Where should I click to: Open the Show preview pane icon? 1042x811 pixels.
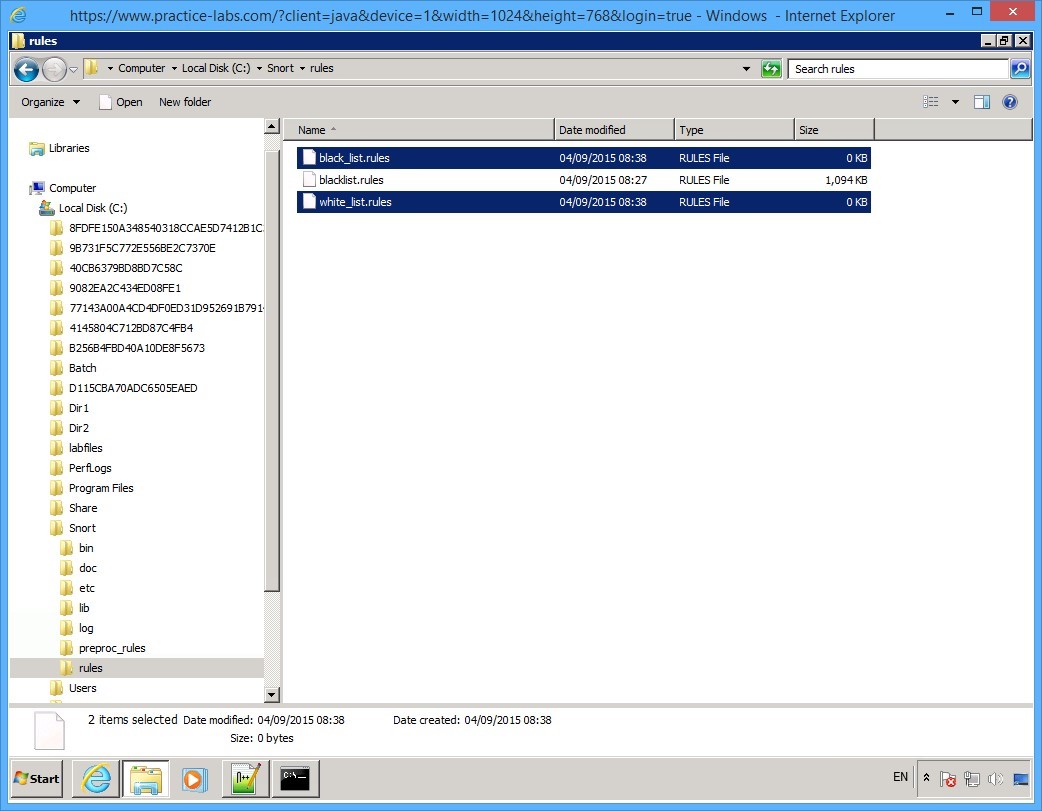981,101
